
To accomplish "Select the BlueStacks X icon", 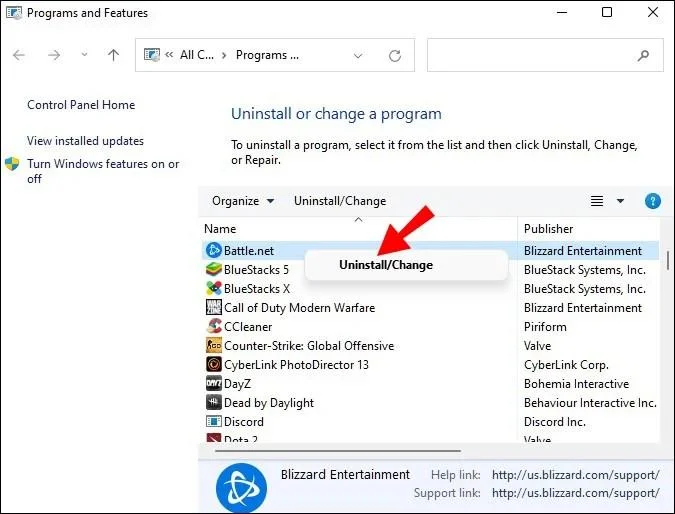I will (214, 288).
